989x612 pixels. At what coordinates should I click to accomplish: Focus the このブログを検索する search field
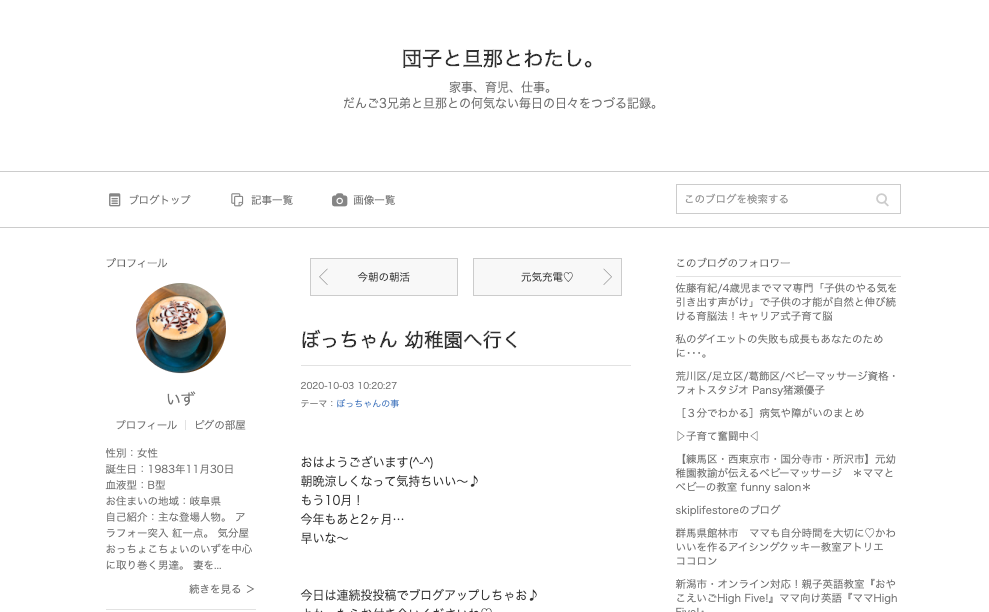(788, 199)
